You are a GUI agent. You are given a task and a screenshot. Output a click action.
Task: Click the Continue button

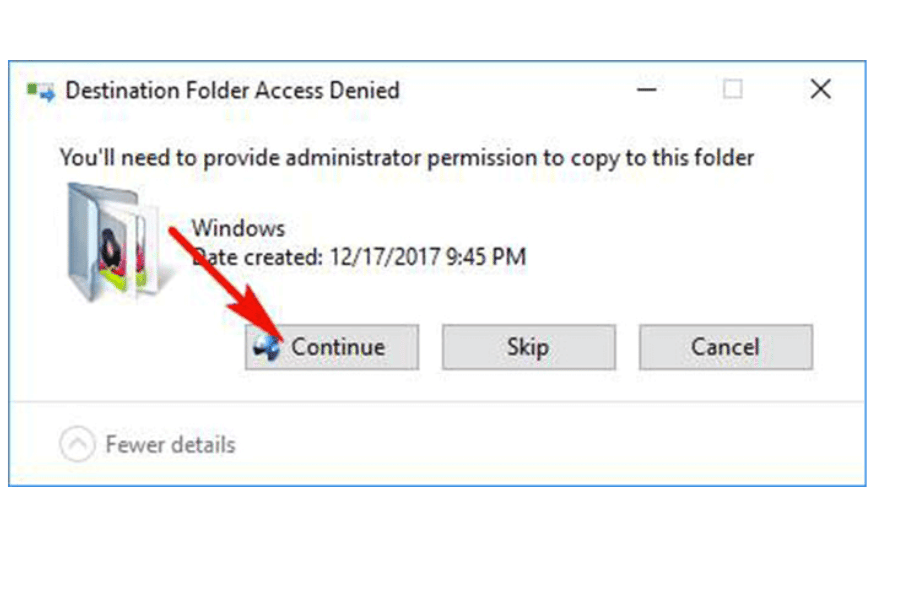pos(331,347)
